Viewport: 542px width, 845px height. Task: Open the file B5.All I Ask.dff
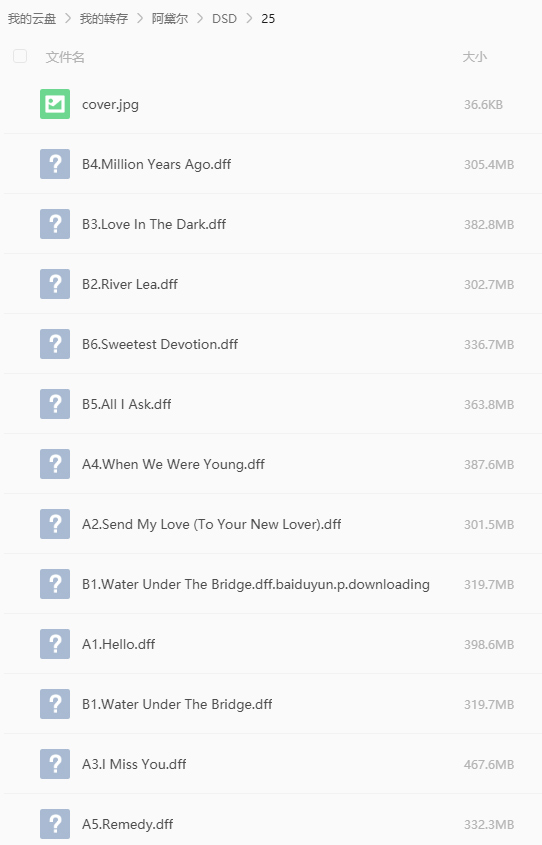click(127, 404)
